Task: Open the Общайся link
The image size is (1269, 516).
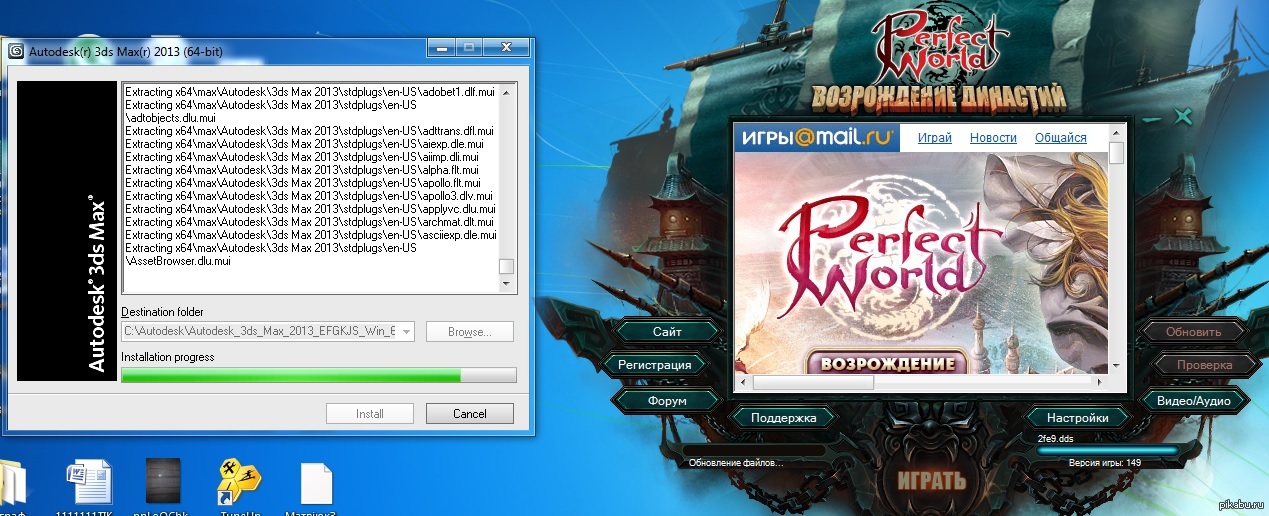Action: point(1060,138)
